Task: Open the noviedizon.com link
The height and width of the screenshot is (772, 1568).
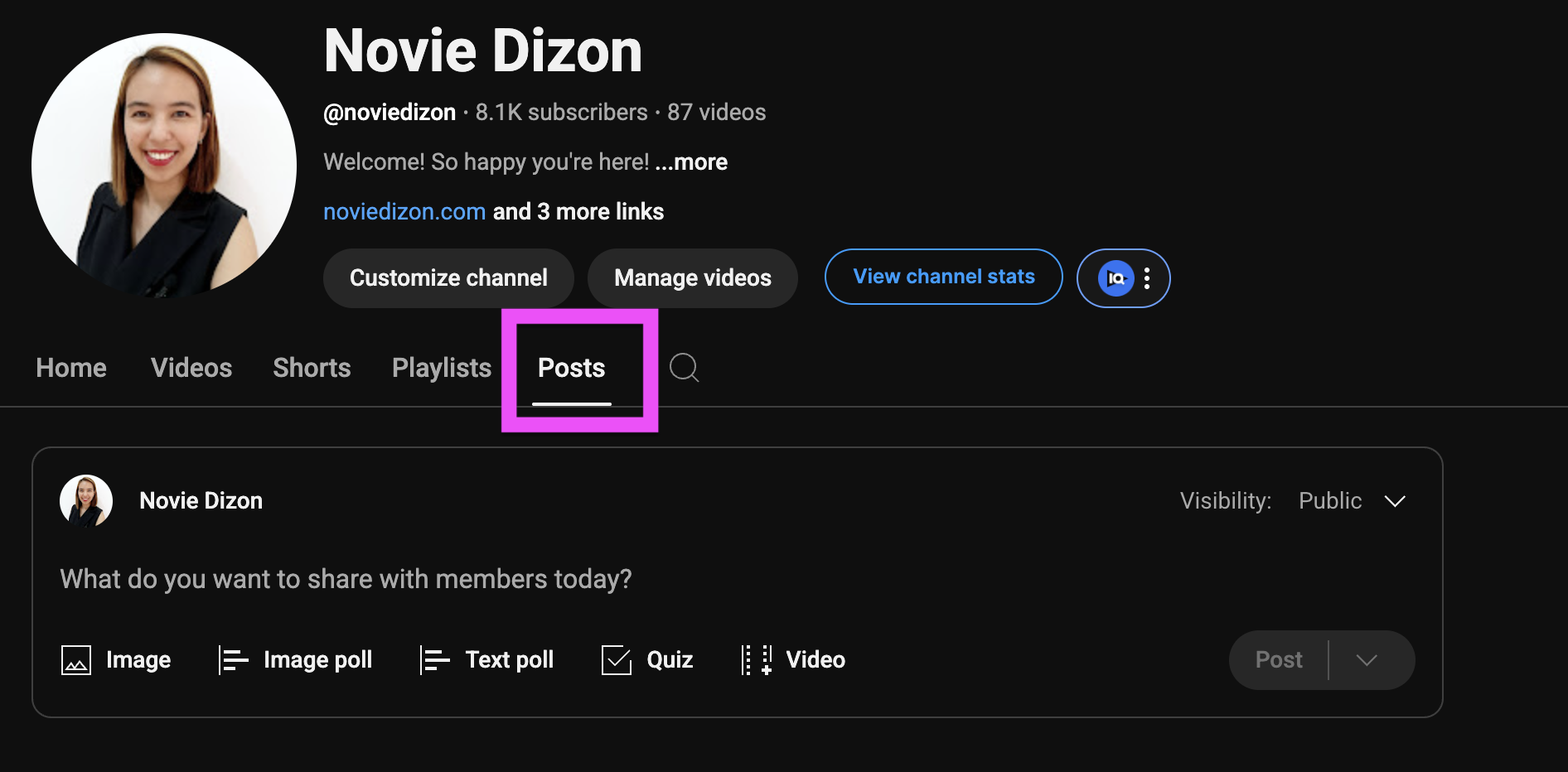Action: [x=404, y=212]
